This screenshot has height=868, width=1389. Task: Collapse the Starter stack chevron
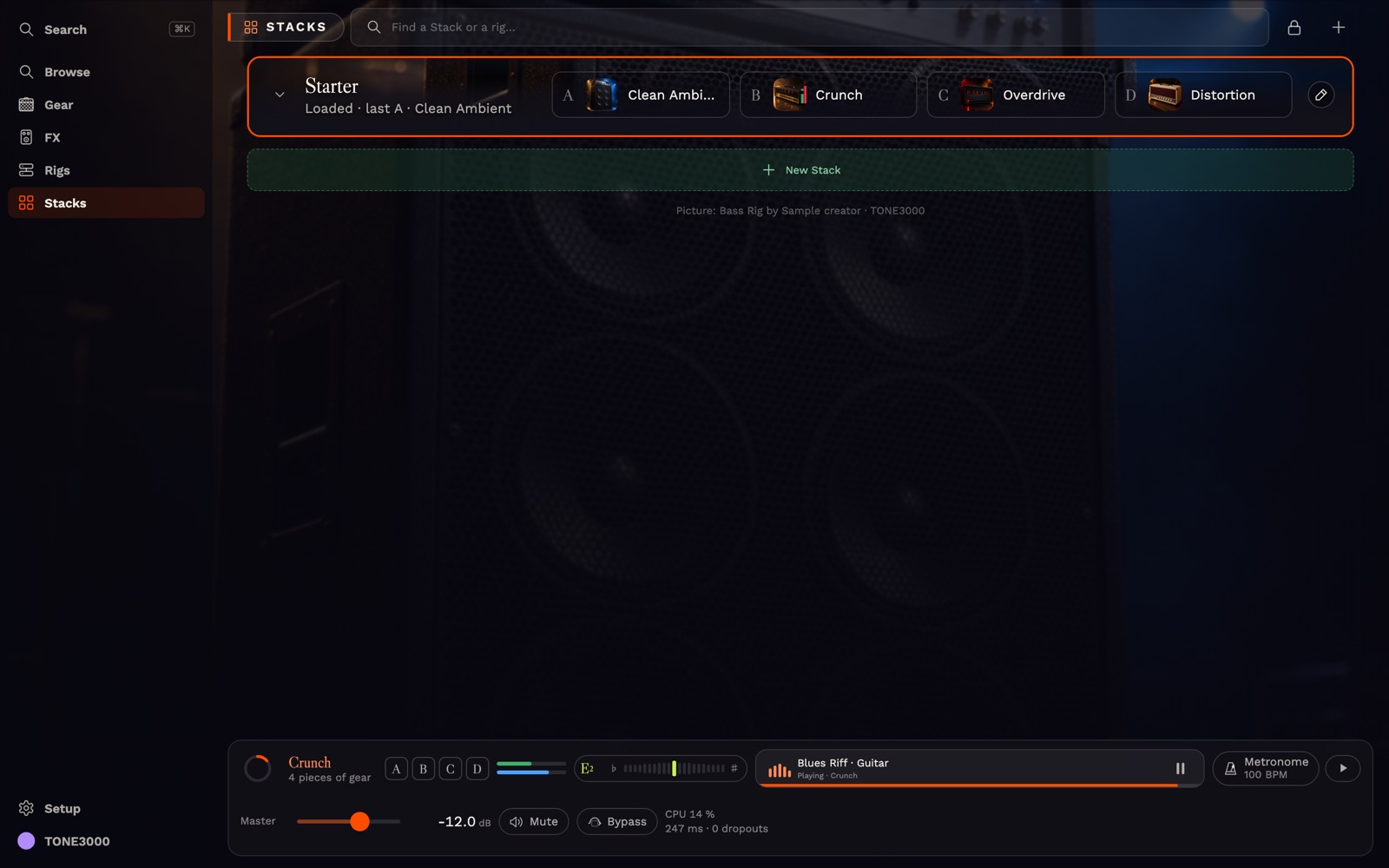tap(280, 95)
